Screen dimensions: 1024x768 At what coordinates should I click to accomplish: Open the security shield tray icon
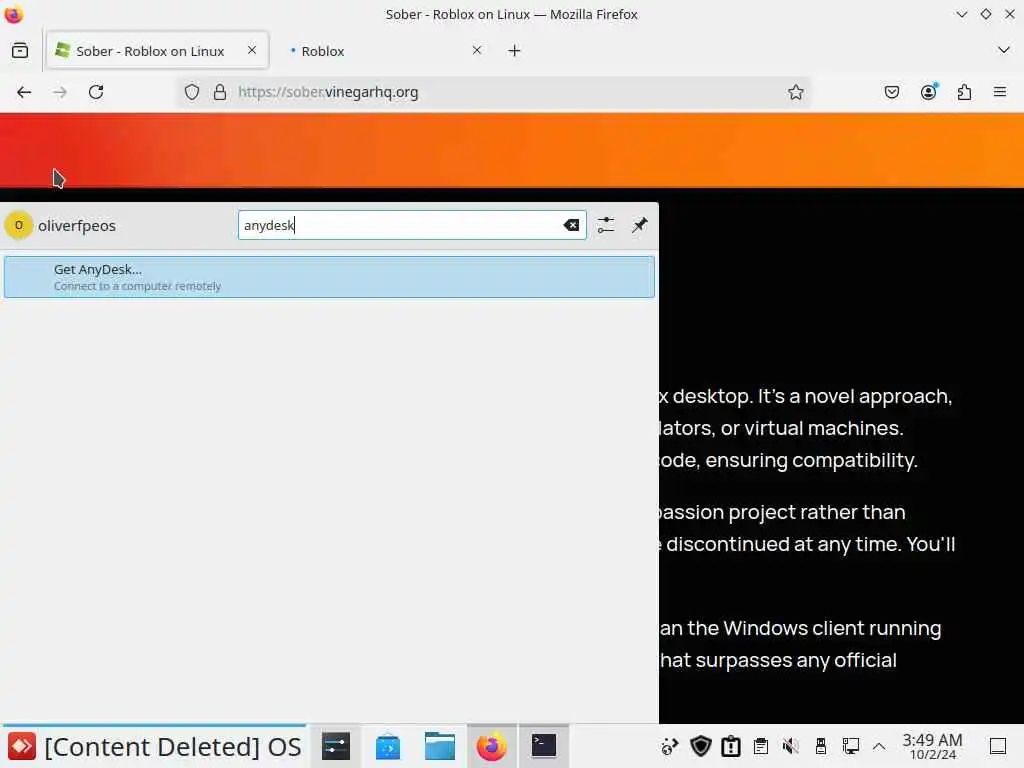pos(701,746)
